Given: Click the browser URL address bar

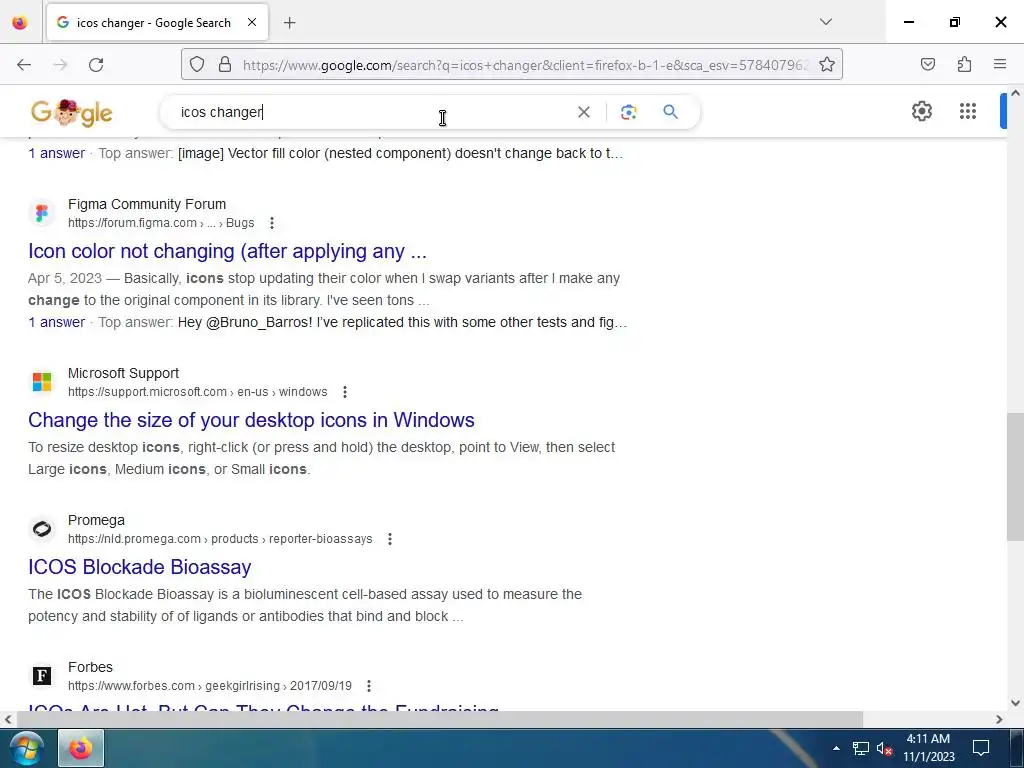Looking at the screenshot, I should click(x=526, y=65).
